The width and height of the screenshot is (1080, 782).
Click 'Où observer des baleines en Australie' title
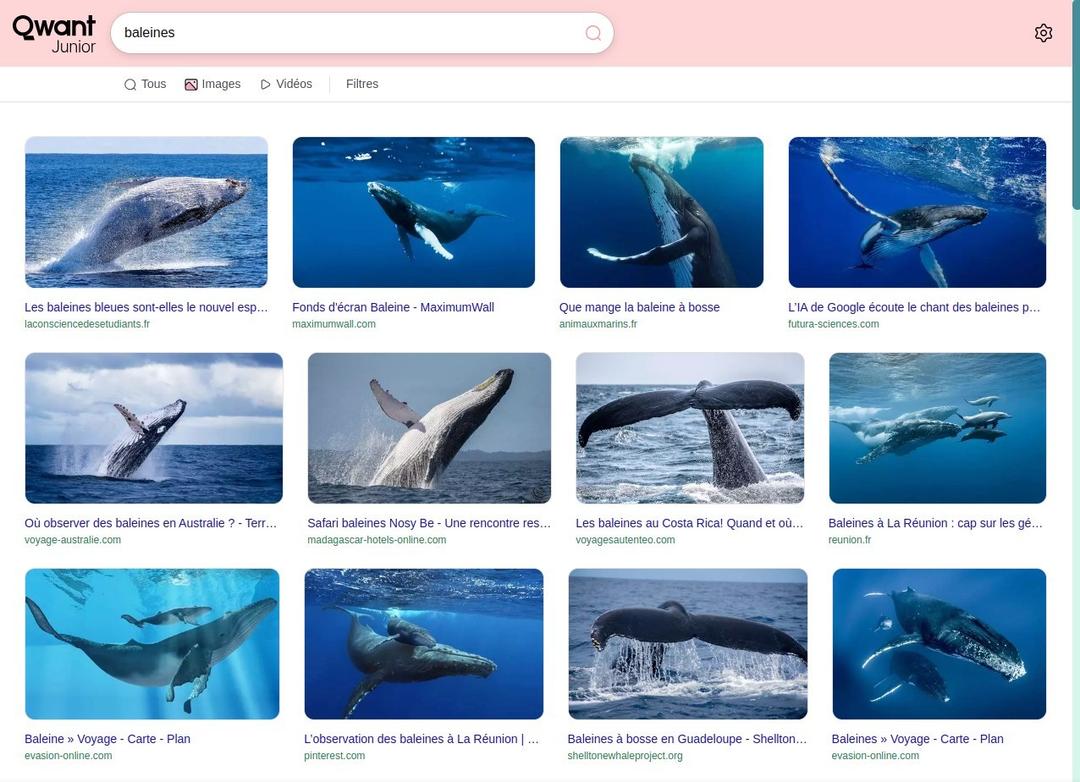(x=150, y=523)
